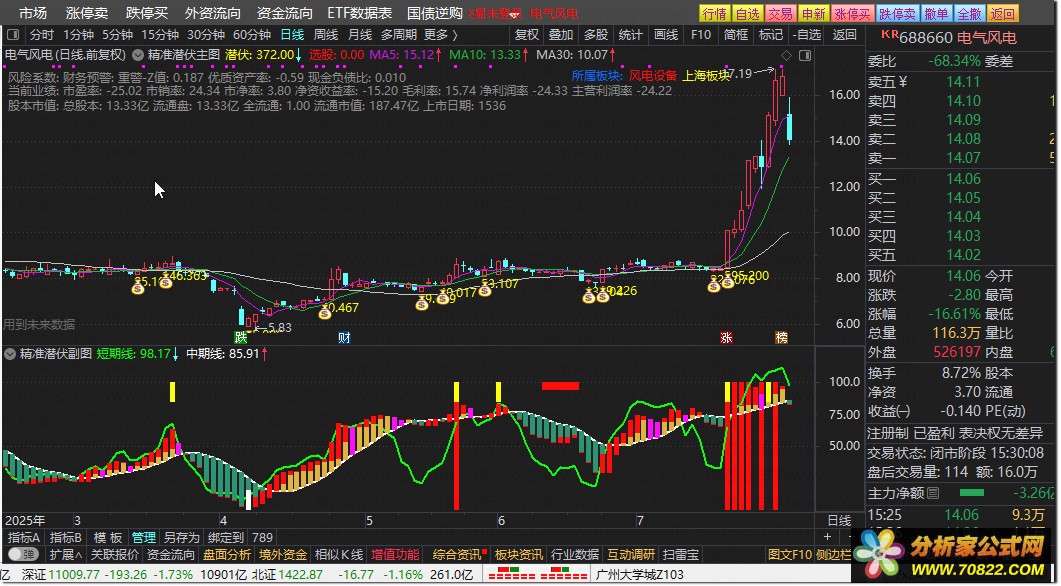The width and height of the screenshot is (1061, 586).
Task: Click the blue 全撤 button
Action: (969, 14)
